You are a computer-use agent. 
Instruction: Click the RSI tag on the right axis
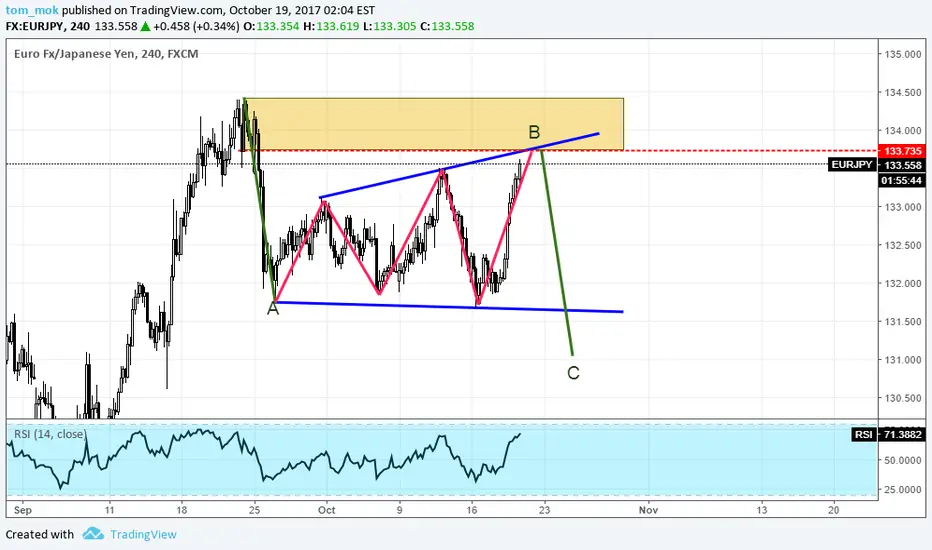pos(863,435)
